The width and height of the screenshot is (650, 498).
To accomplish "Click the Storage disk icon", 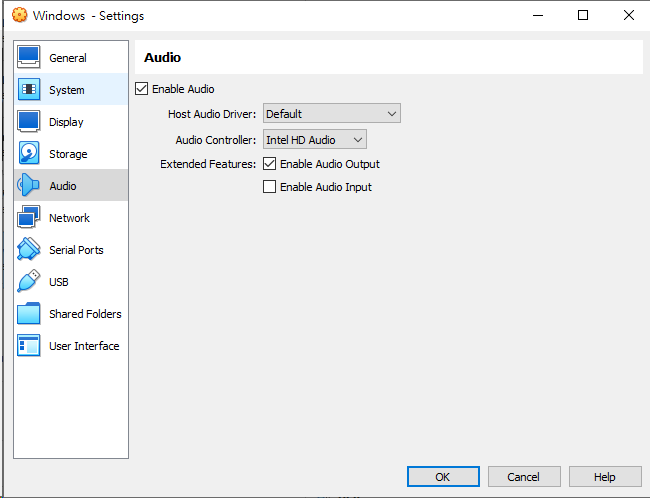I will (29, 154).
